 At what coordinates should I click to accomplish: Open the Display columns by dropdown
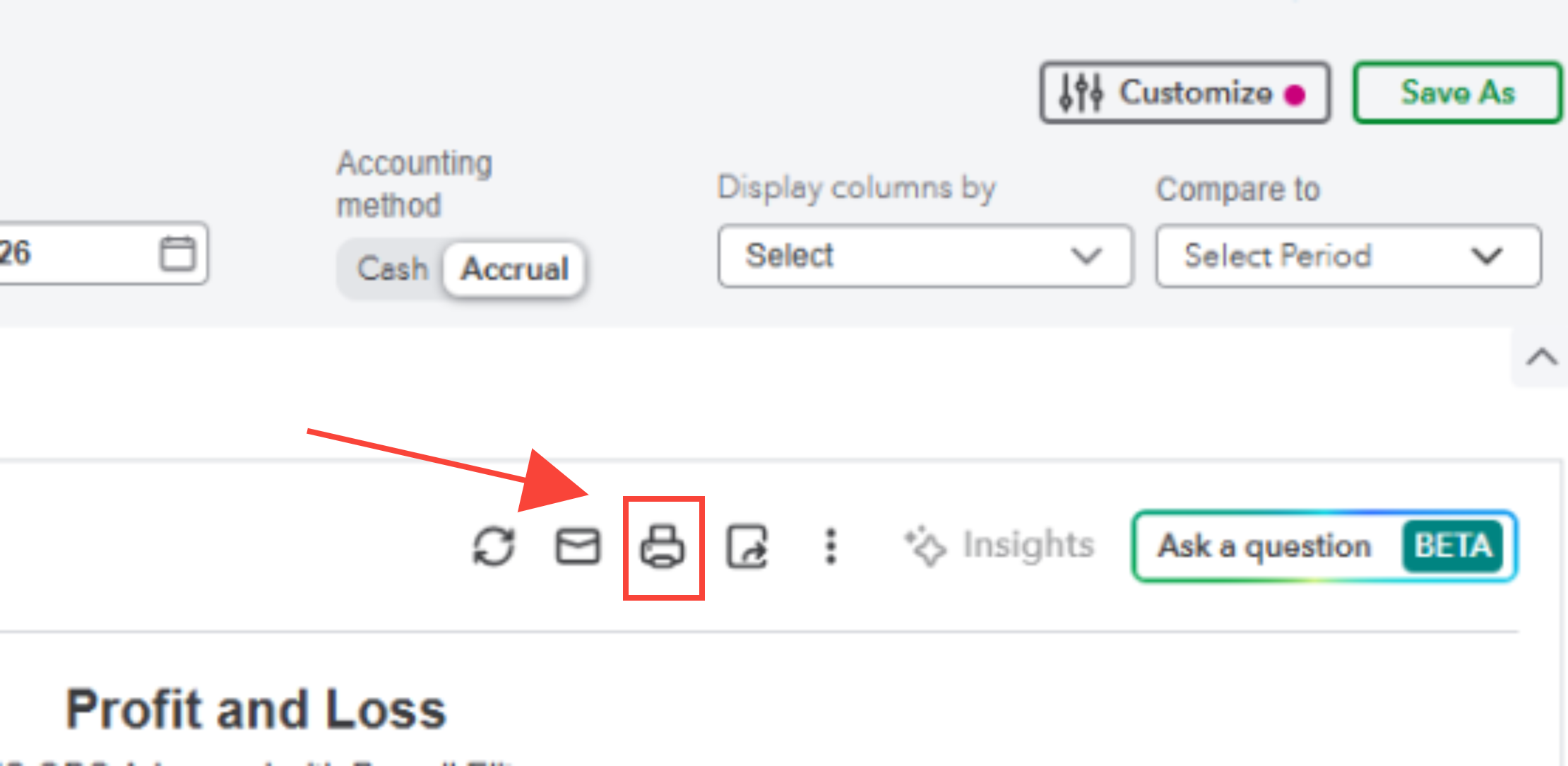pyautogui.click(x=925, y=256)
